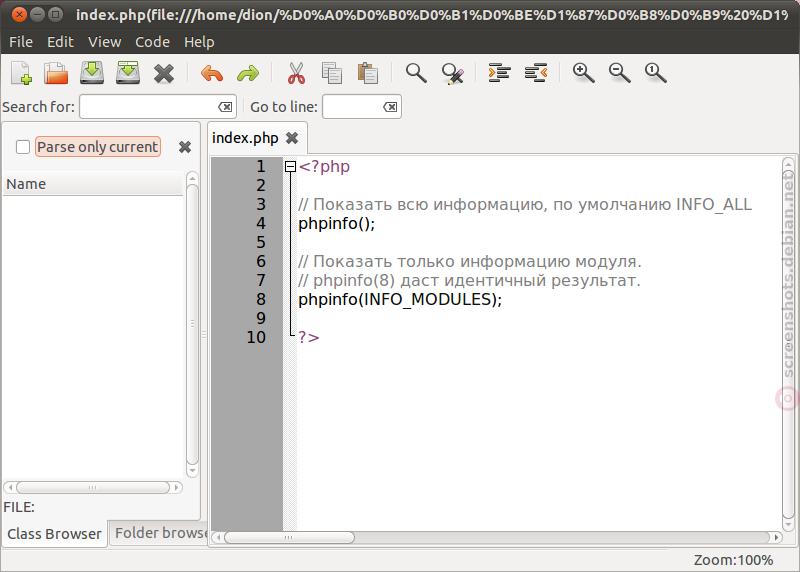Screen dimensions: 800x572
Task: Click class browser horizontal scrollbar
Action: (x=92, y=487)
